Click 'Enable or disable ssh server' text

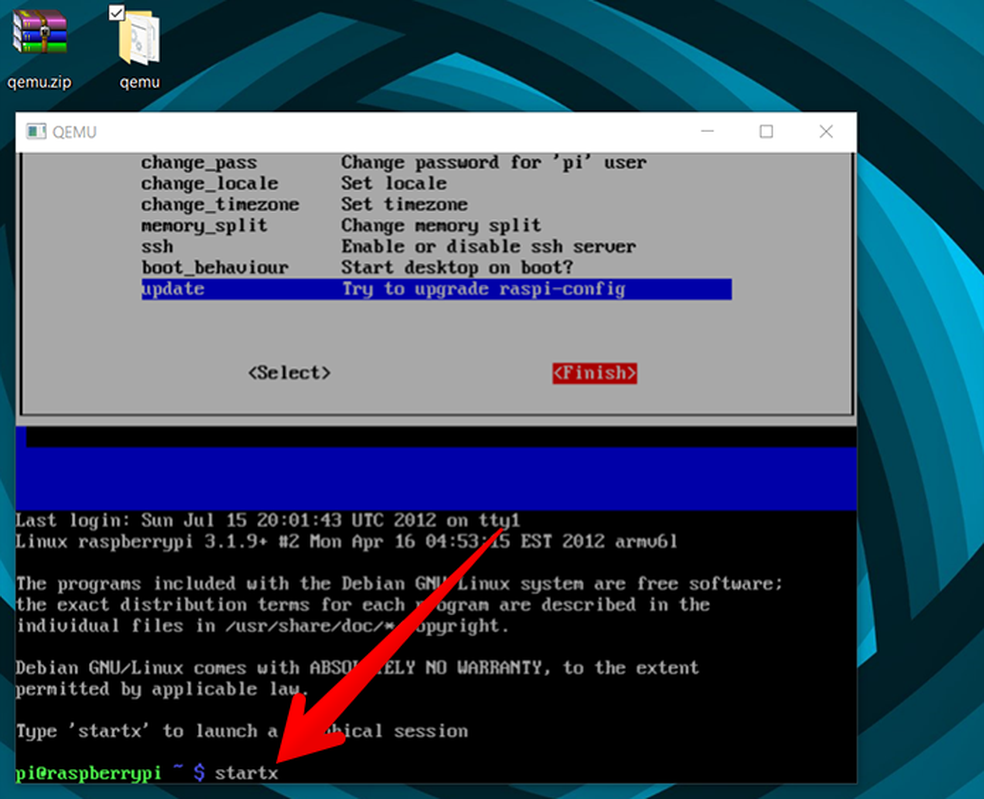[488, 247]
